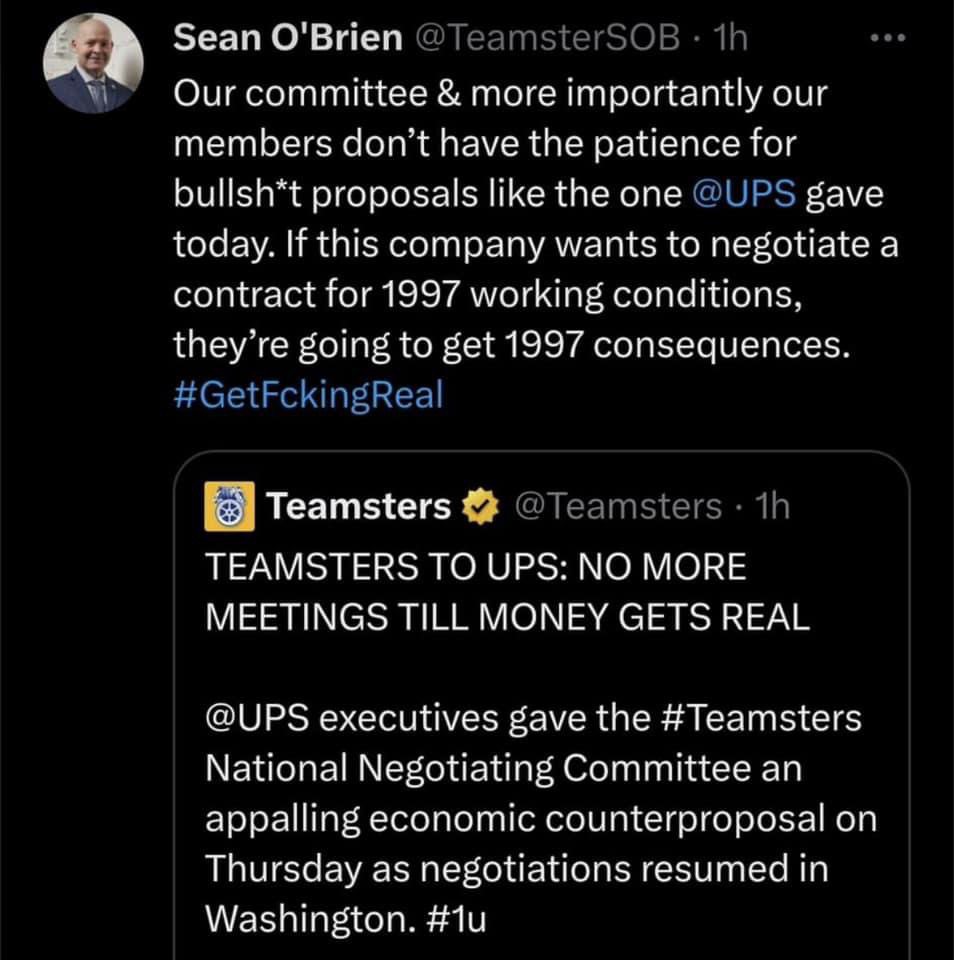Open the three-dot more options menu
This screenshot has height=960, width=954.
coord(888,38)
